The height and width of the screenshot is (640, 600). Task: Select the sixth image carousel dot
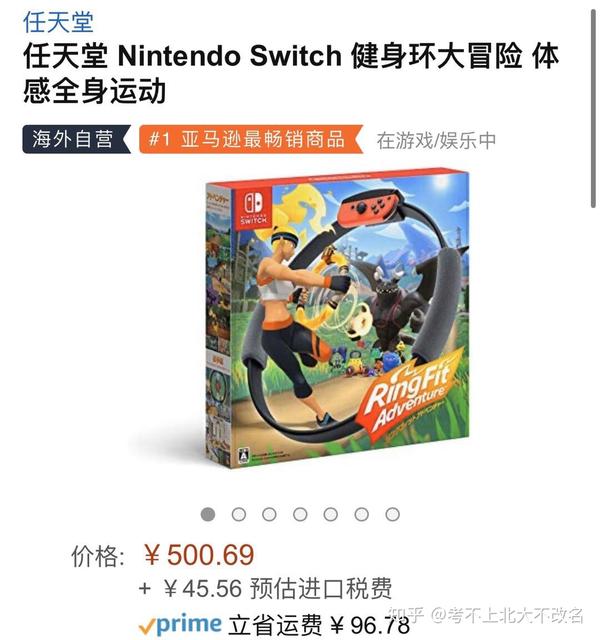pos(362,514)
